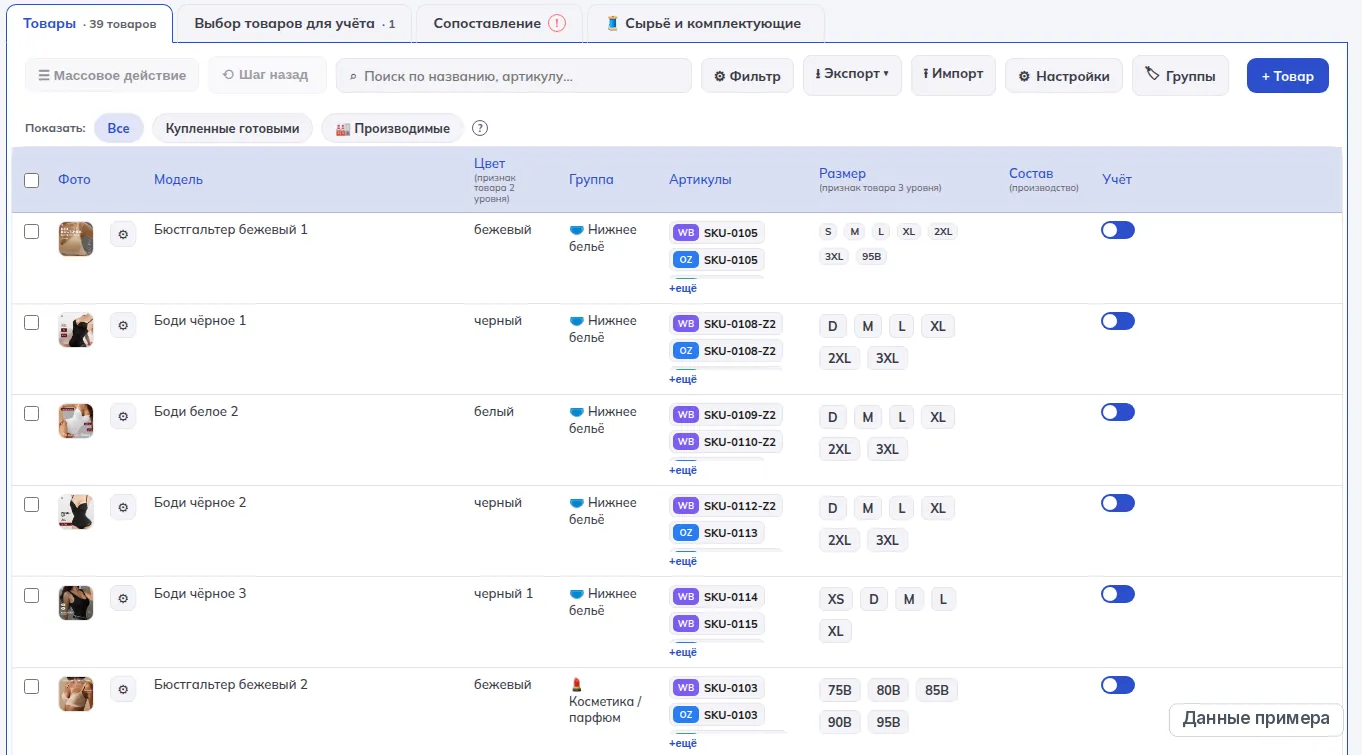Open gear menu for Бюстгальтер бежевый 2
The width and height of the screenshot is (1362, 755).
coord(123,689)
